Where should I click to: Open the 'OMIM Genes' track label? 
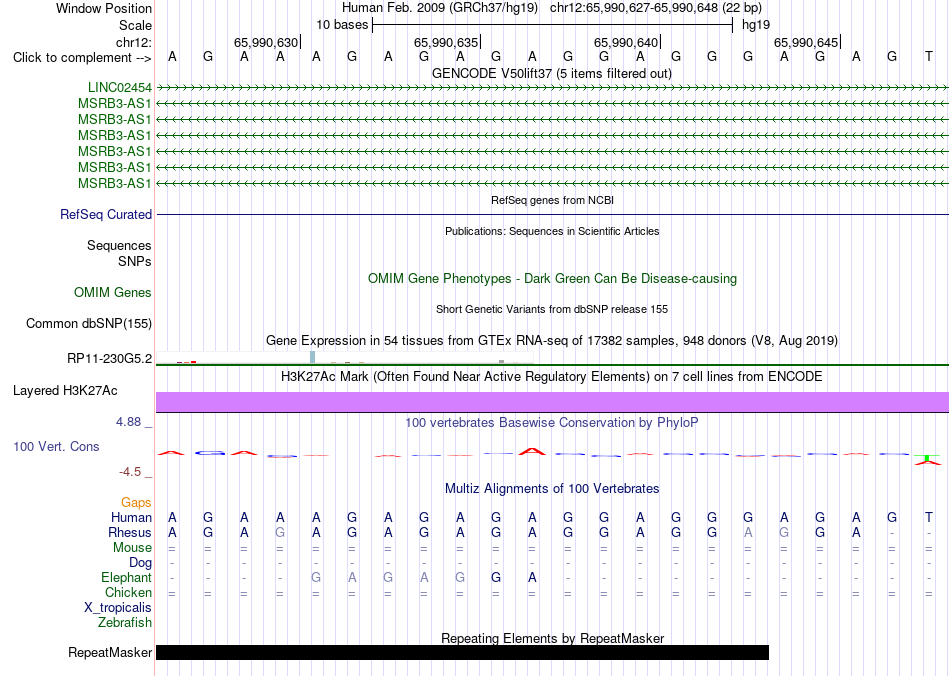(x=113, y=293)
